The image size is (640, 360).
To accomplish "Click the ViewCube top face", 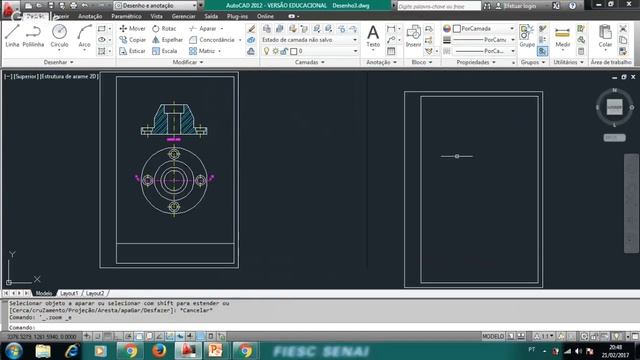I will coord(614,107).
